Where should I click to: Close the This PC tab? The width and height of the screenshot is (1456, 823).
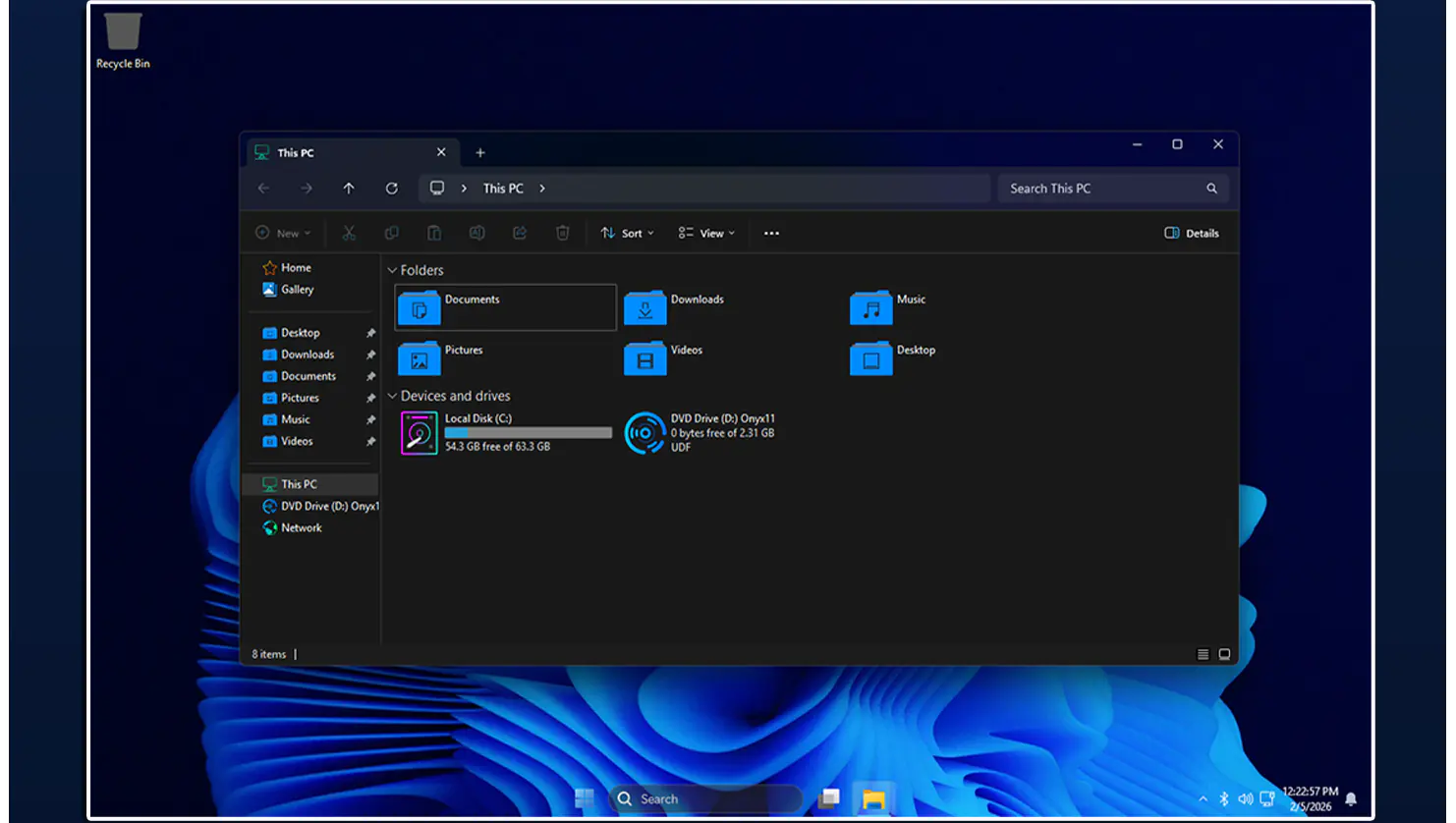pyautogui.click(x=441, y=152)
